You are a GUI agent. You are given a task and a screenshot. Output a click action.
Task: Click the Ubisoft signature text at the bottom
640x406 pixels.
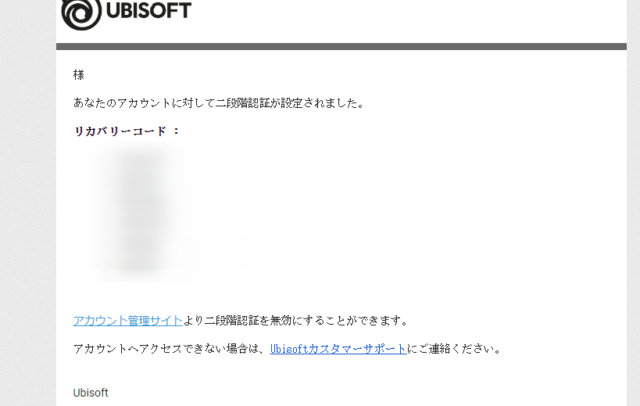point(91,393)
